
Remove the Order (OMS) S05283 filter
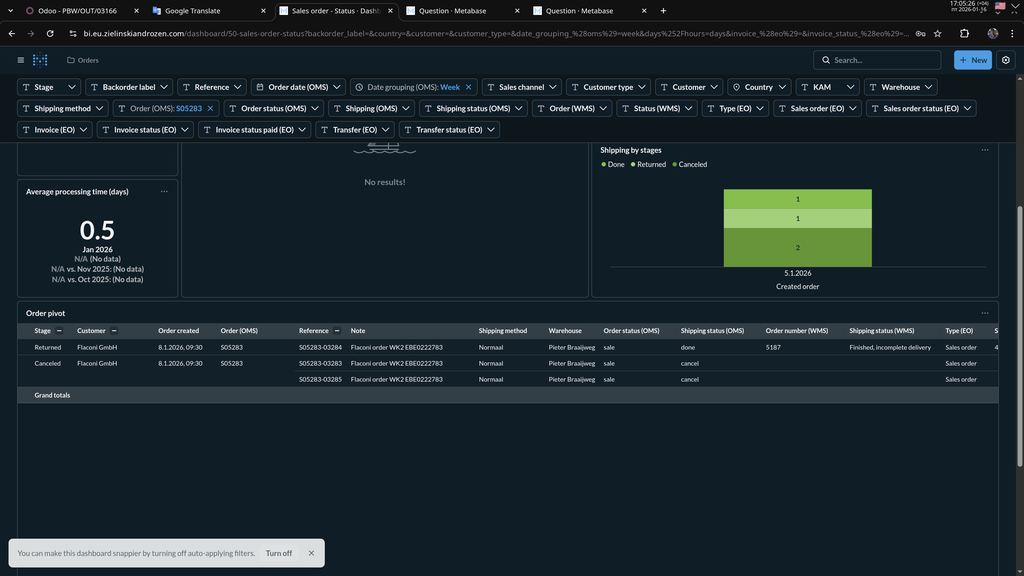pos(210,108)
